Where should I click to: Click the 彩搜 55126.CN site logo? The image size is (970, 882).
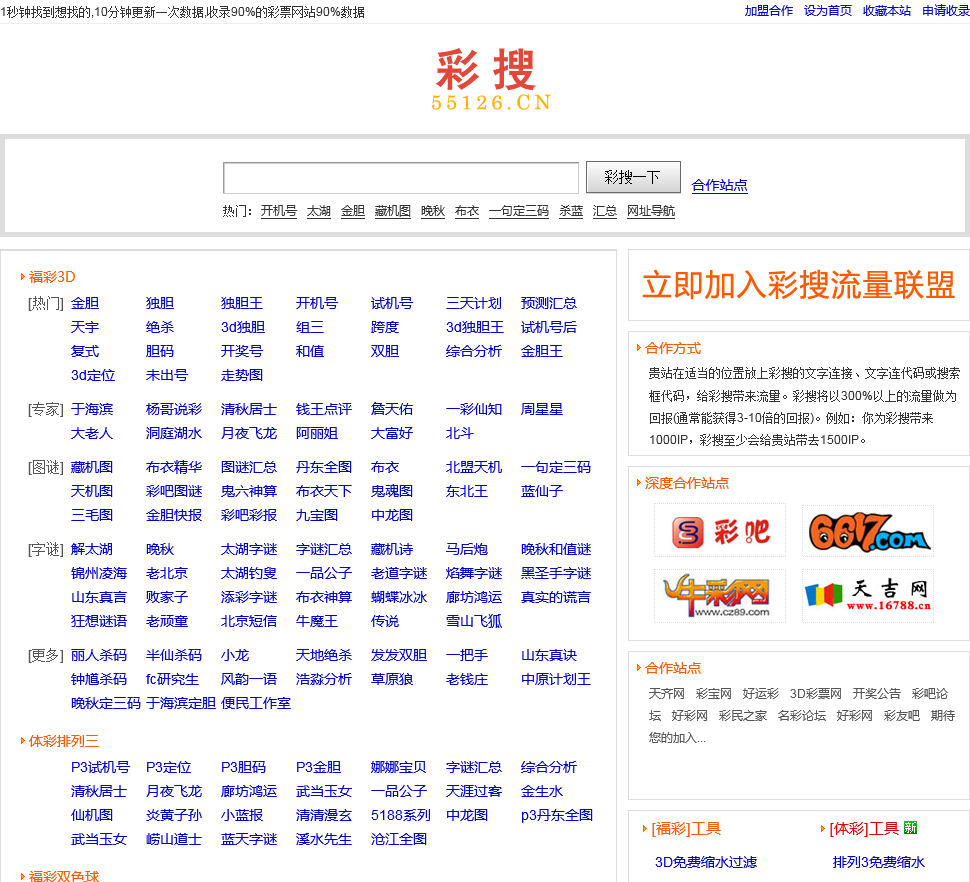coord(490,80)
